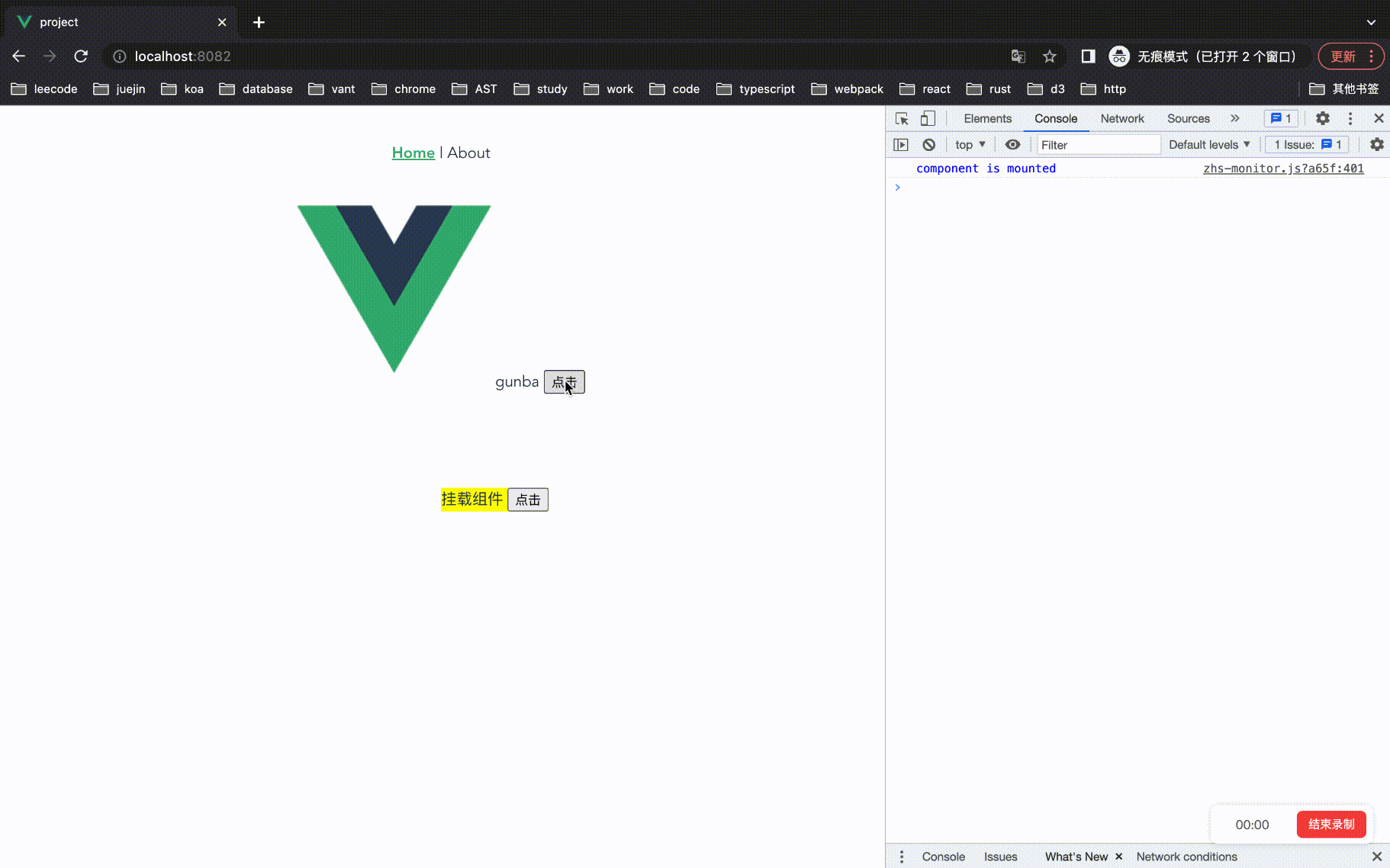Open the Network conditions drawer tab
This screenshot has height=868, width=1390.
pyautogui.click(x=1187, y=857)
